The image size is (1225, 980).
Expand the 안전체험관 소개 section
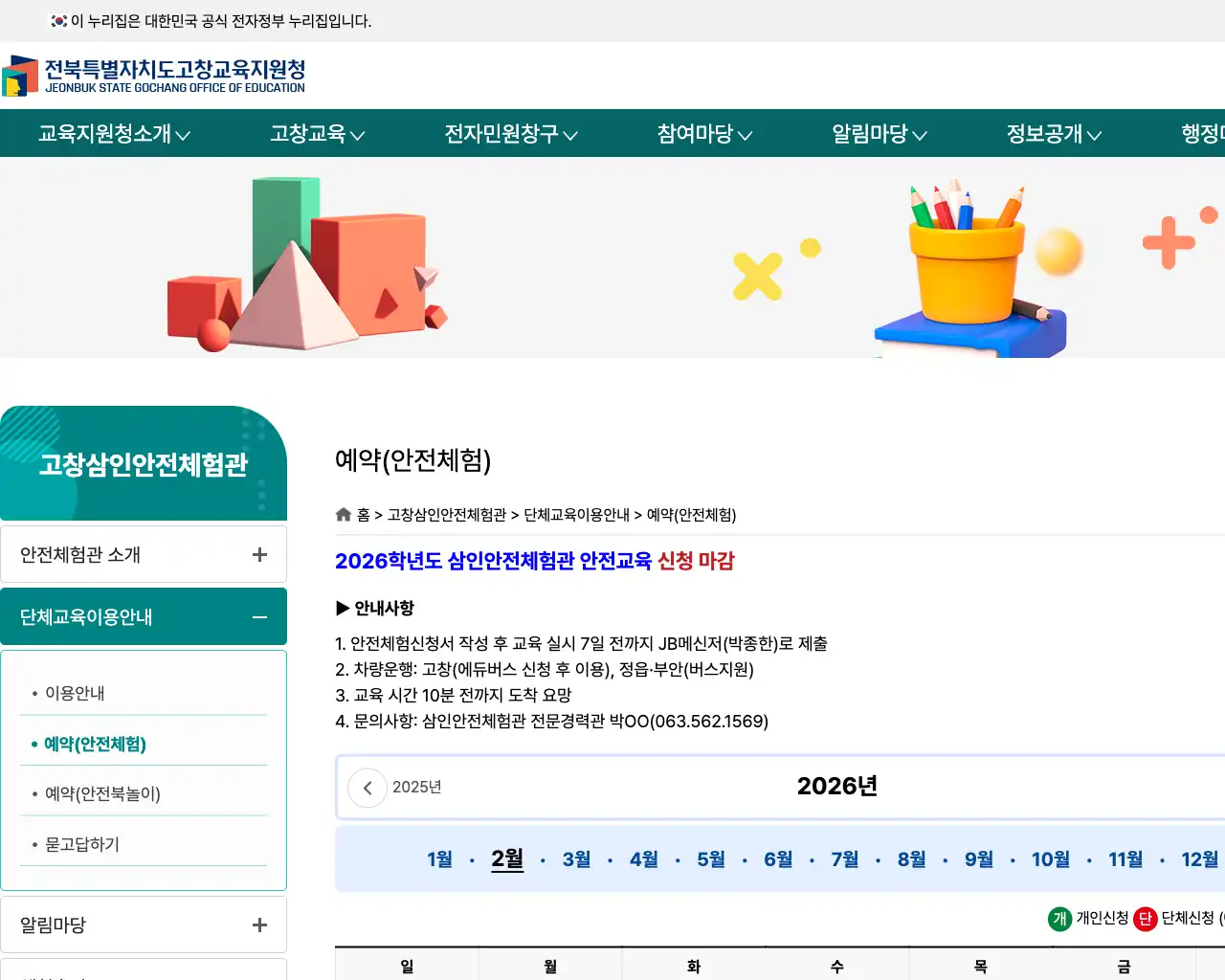point(258,554)
